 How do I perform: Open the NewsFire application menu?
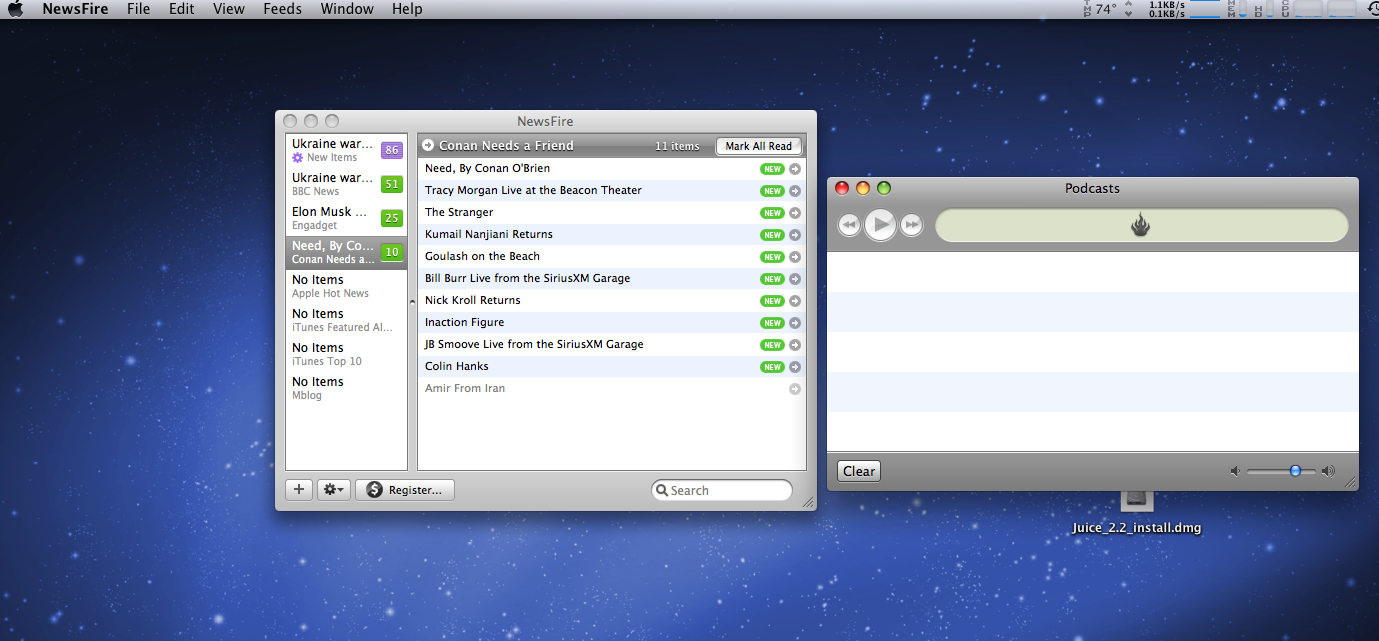click(x=75, y=9)
